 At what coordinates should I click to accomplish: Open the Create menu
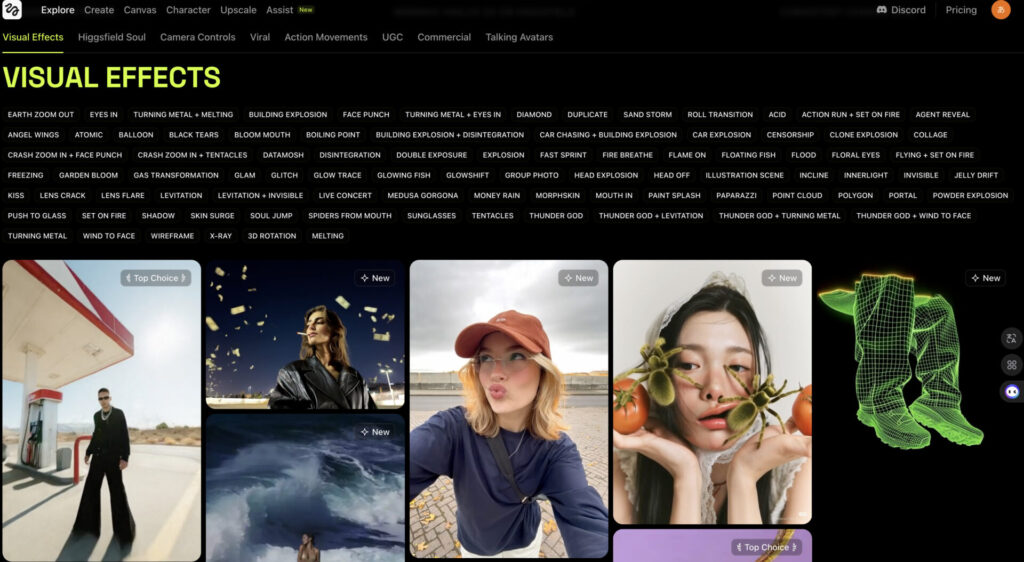(99, 10)
